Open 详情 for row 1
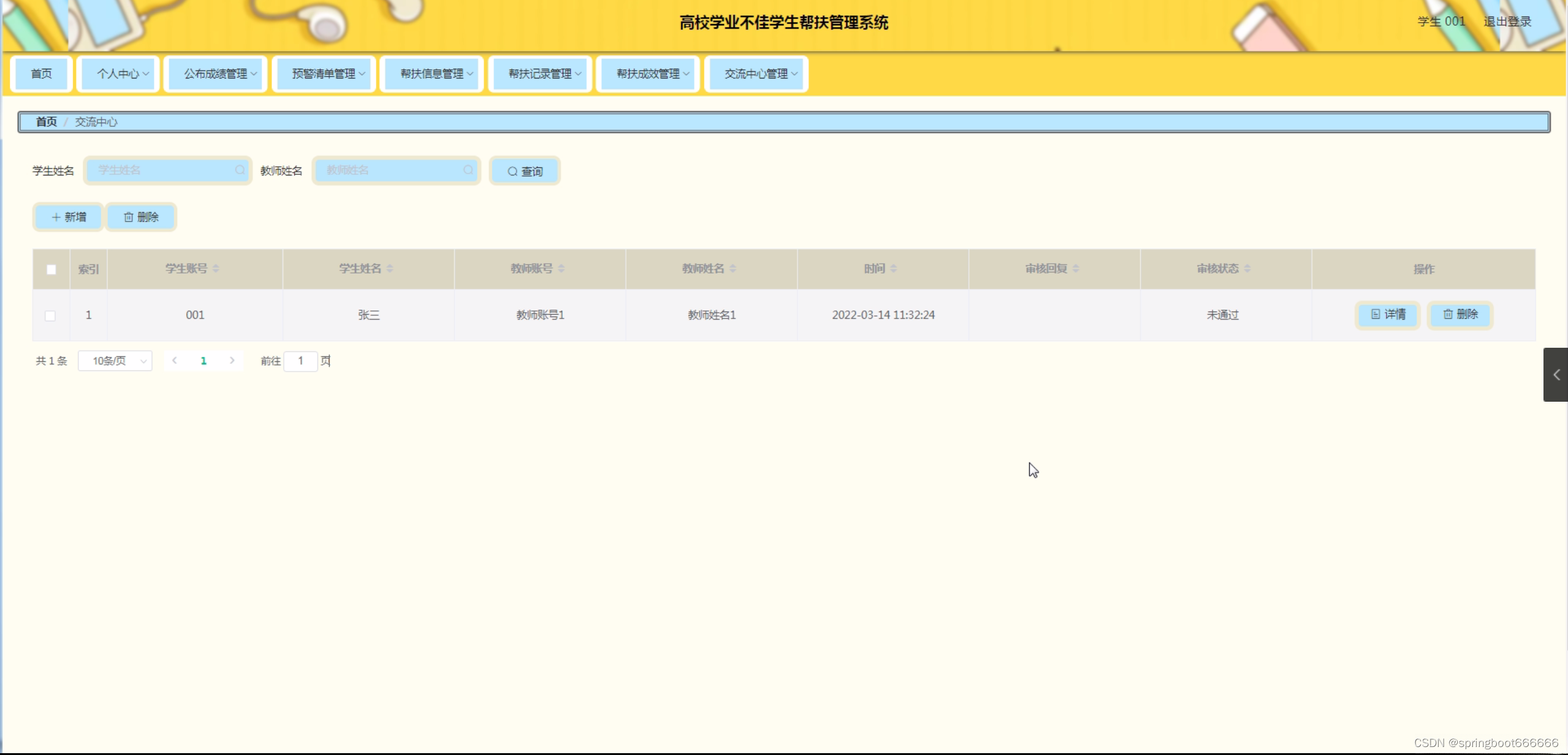 point(1388,315)
